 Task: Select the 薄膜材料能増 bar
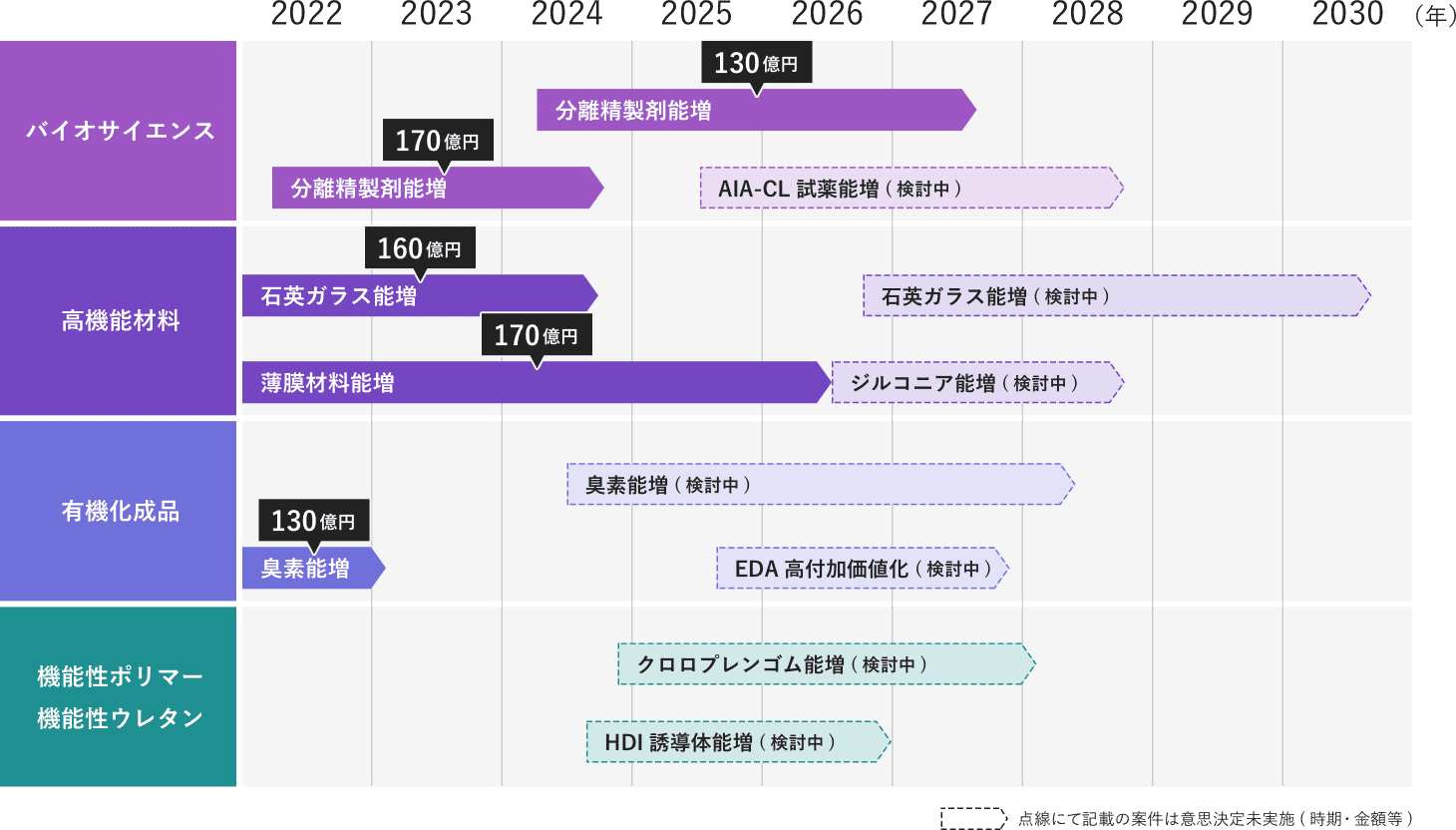[x=537, y=382]
